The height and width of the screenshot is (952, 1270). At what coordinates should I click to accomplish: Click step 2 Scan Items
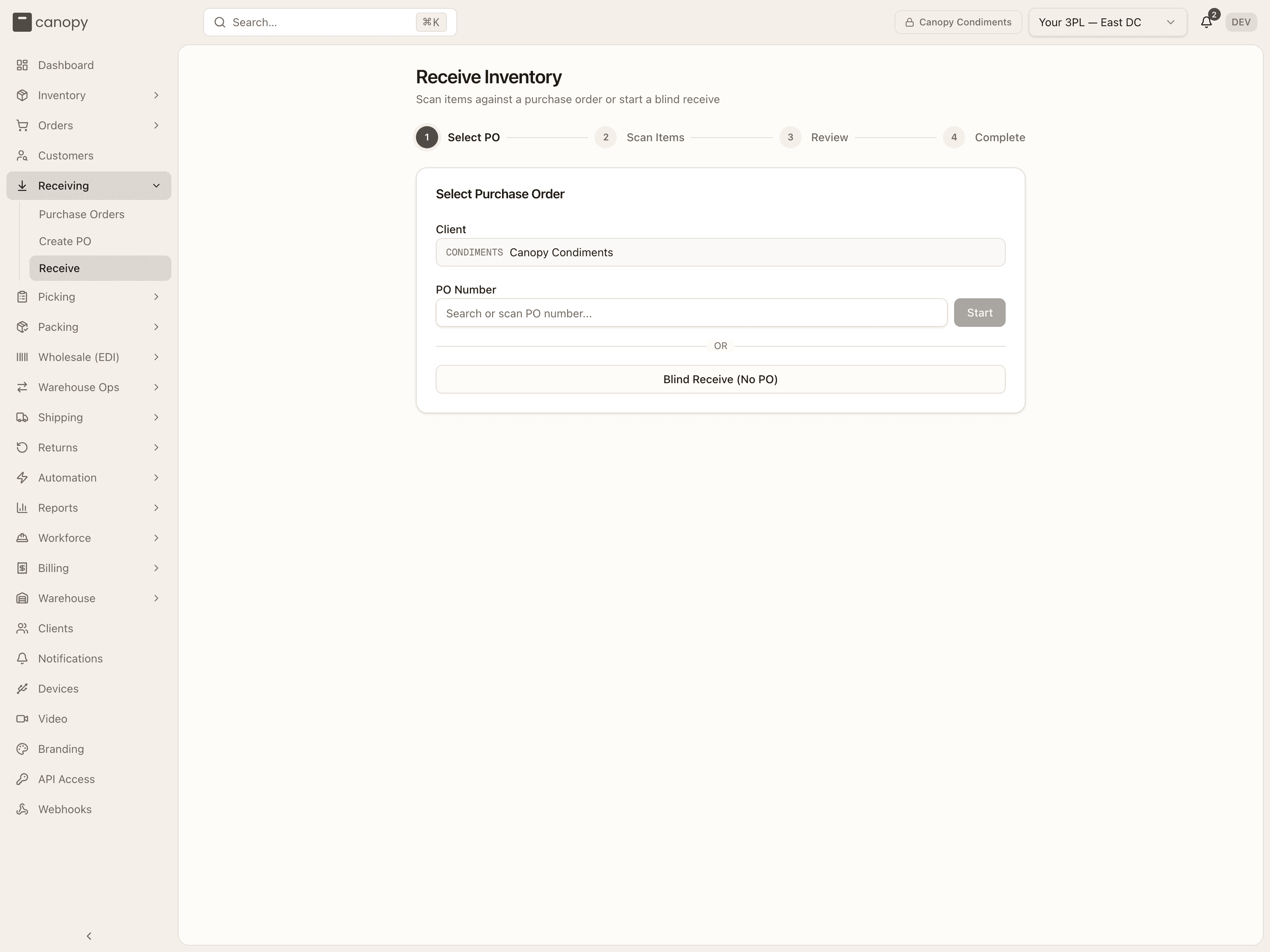640,137
